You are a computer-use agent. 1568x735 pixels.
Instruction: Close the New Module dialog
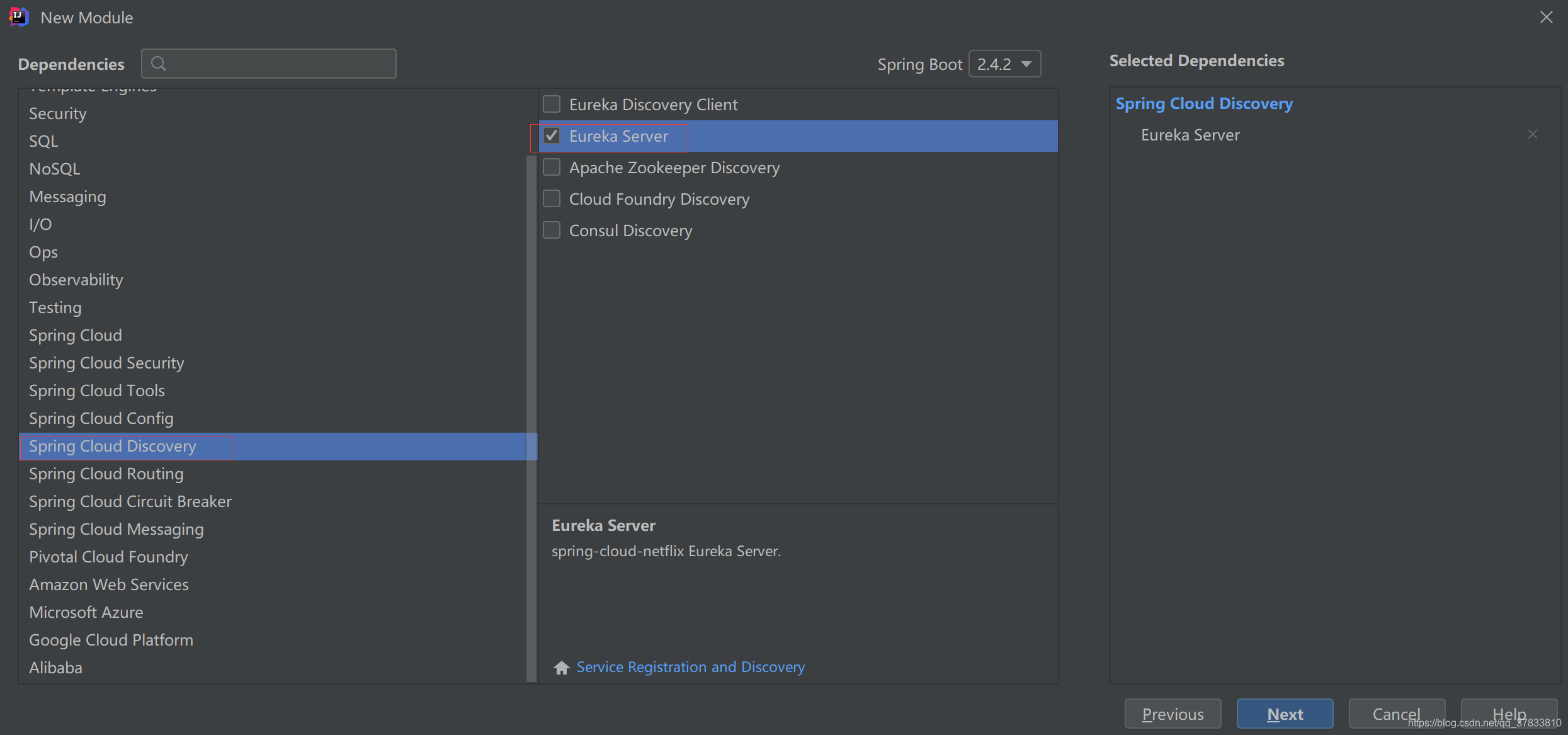[x=1546, y=17]
